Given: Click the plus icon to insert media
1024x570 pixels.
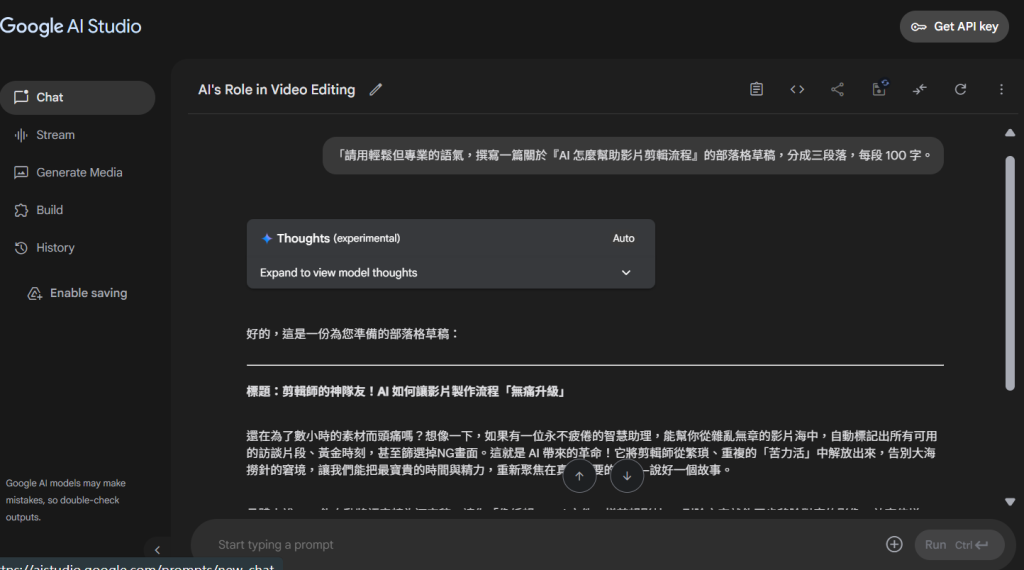Looking at the screenshot, I should pos(894,545).
